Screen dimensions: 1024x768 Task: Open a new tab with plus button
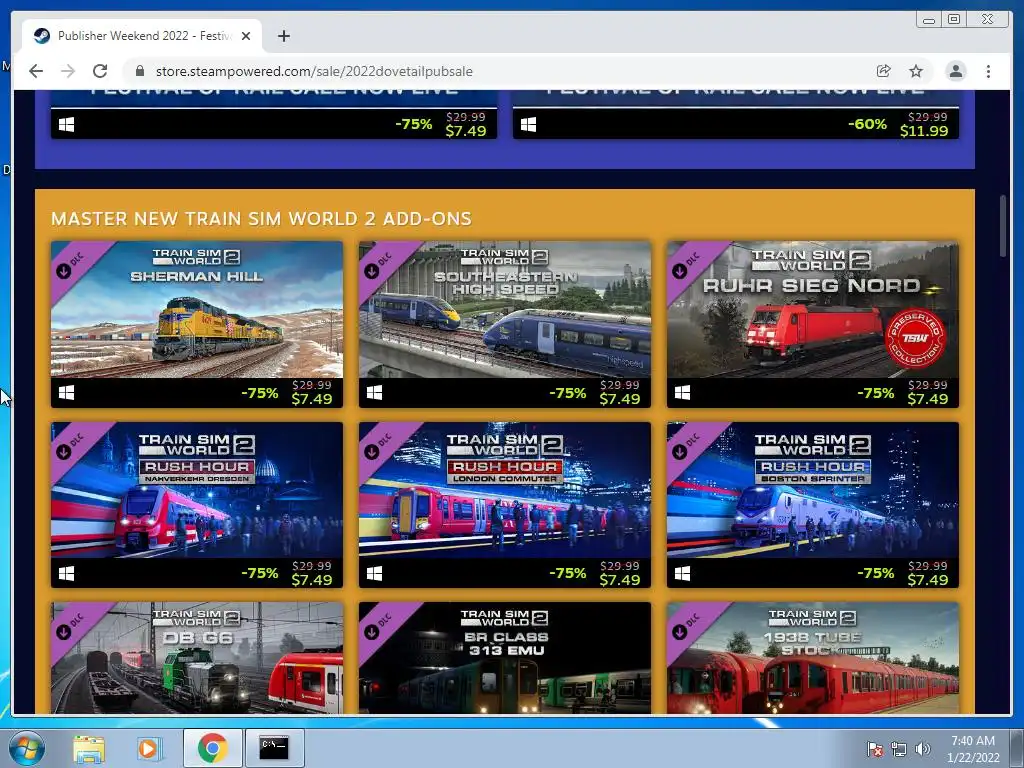283,36
